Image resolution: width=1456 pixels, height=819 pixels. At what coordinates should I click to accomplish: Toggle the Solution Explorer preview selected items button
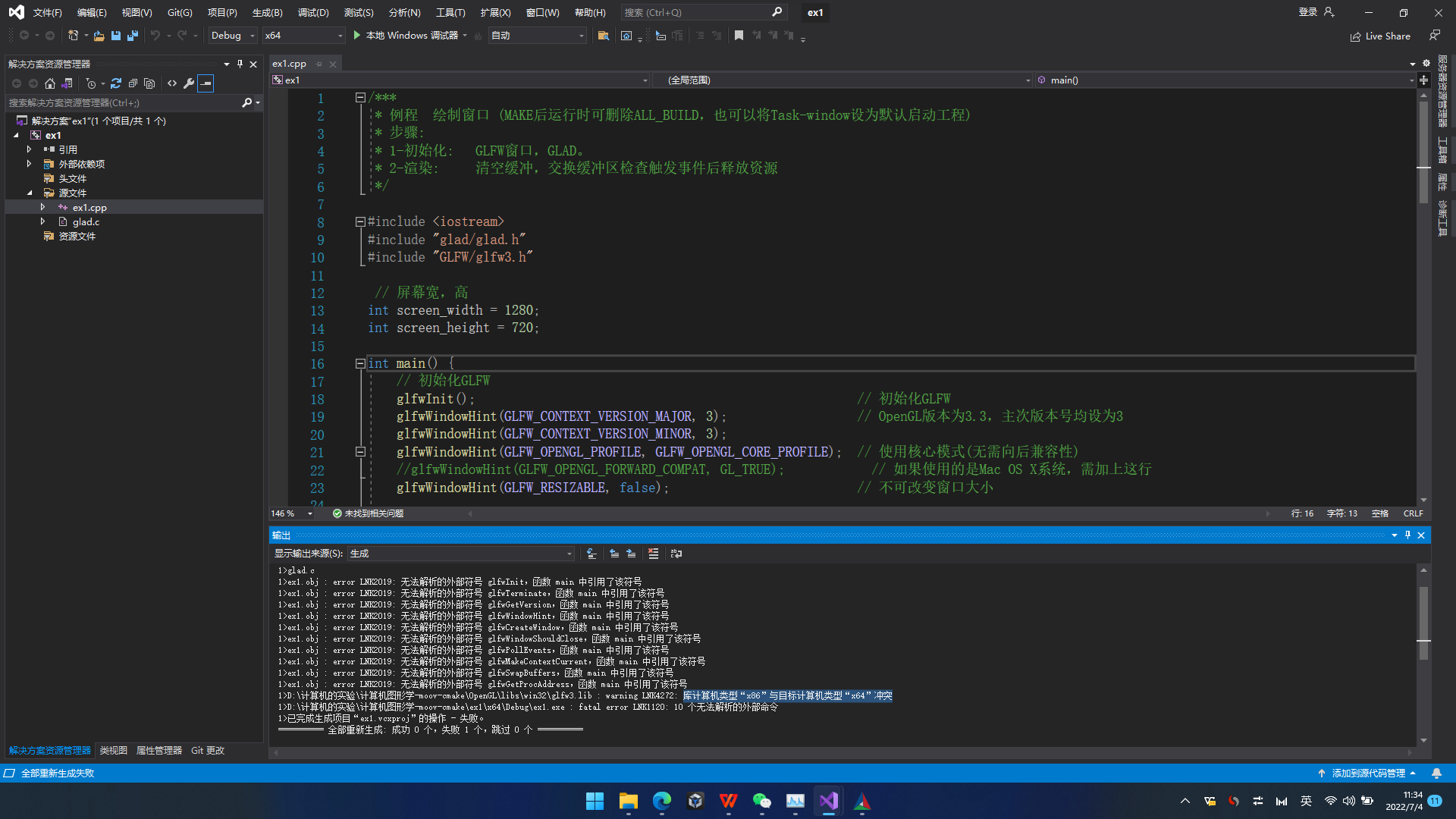pos(206,83)
